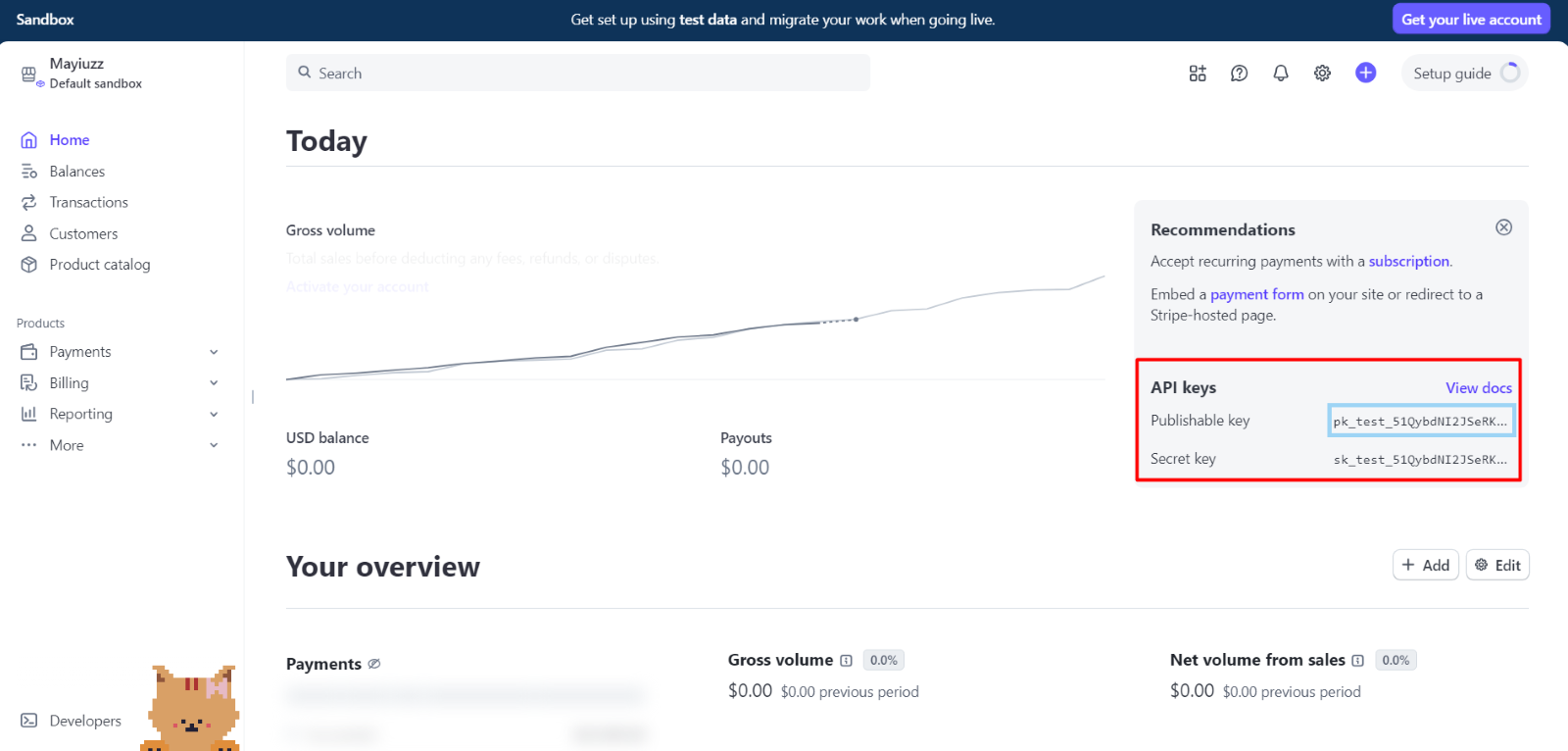Open Customers from the sidebar
This screenshot has width=1568, height=751.
83,233
